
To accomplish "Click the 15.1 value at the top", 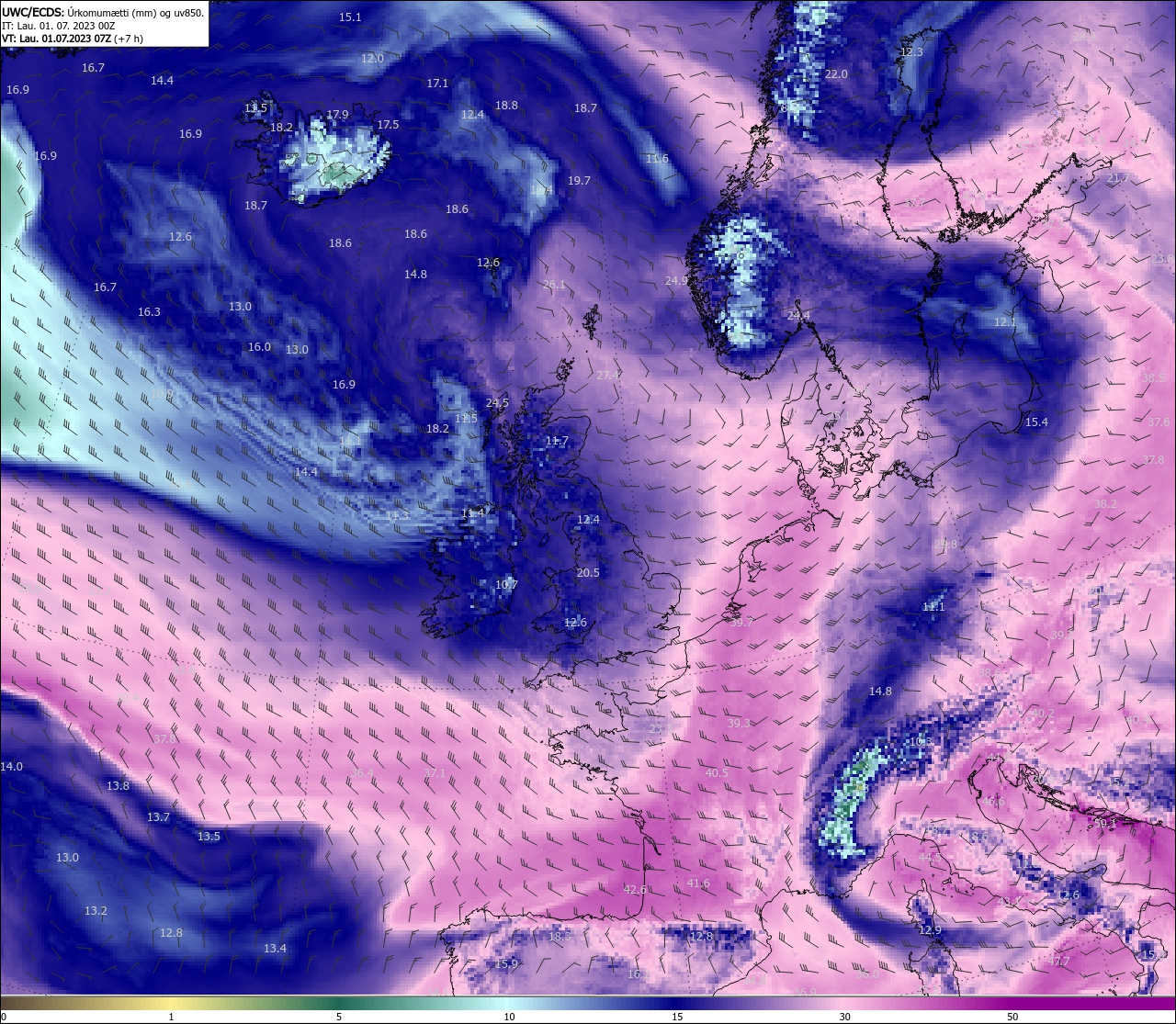I will (x=350, y=17).
